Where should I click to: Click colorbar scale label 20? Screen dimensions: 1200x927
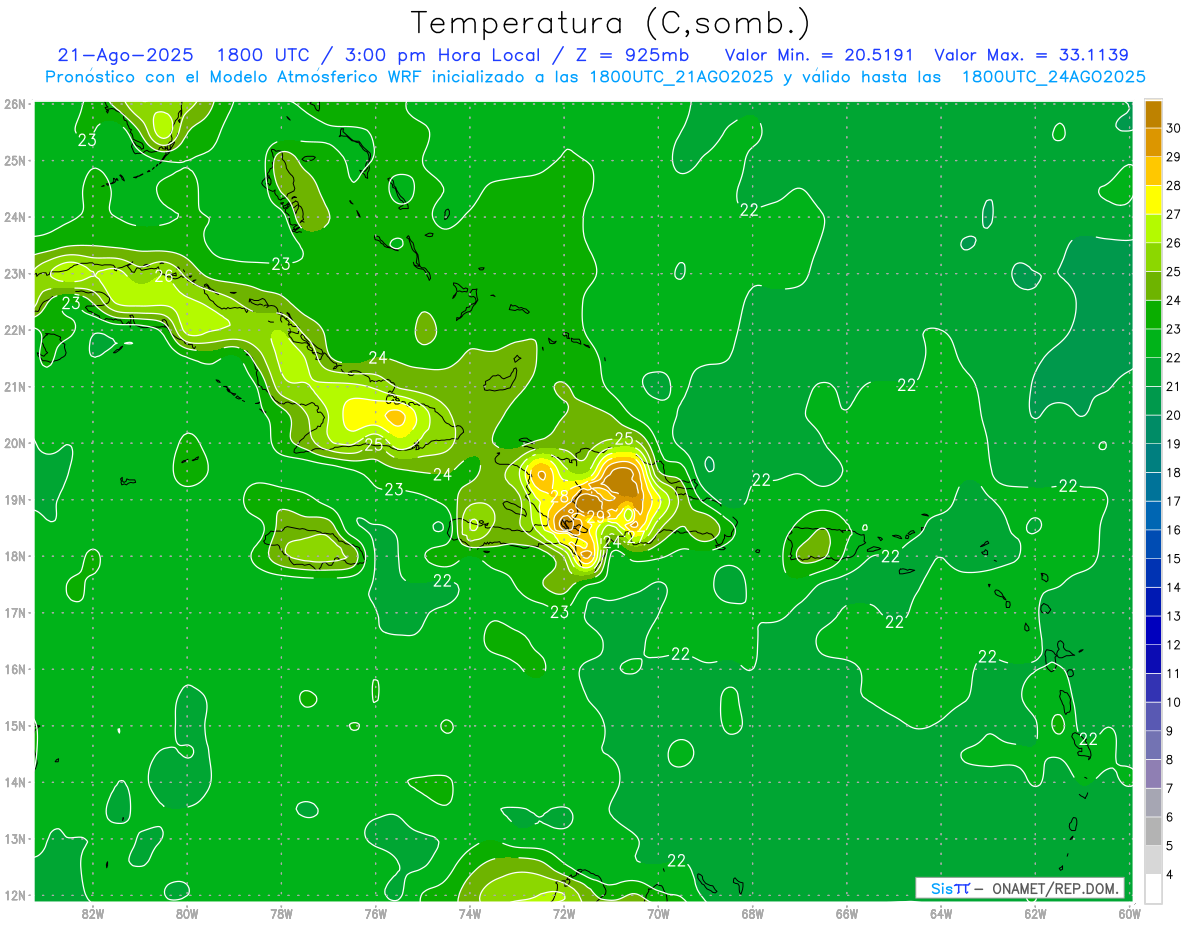[x=1173, y=415]
